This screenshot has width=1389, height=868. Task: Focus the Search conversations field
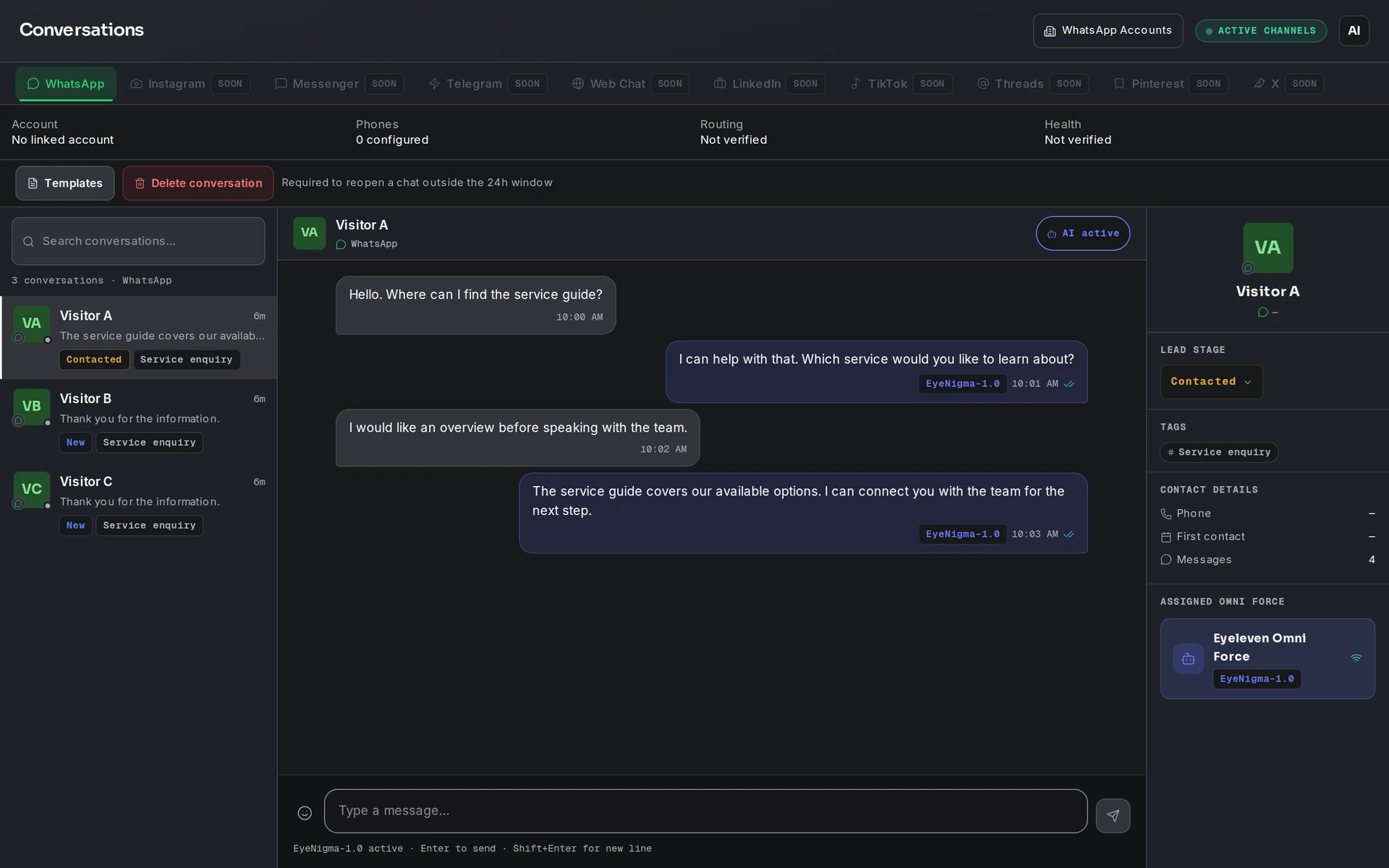pos(138,242)
